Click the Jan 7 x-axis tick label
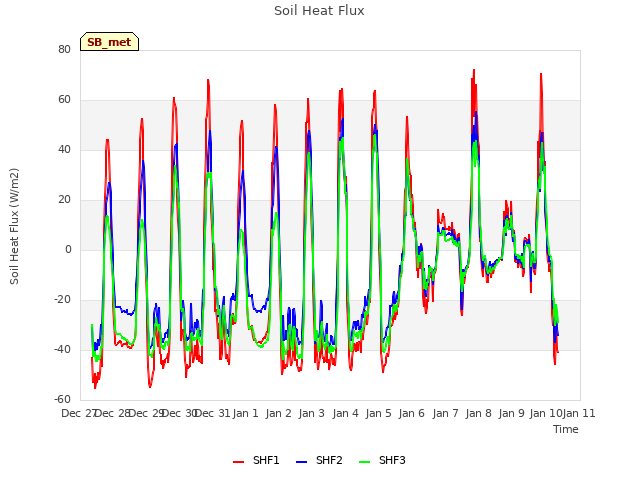The width and height of the screenshot is (640, 480). 445,413
